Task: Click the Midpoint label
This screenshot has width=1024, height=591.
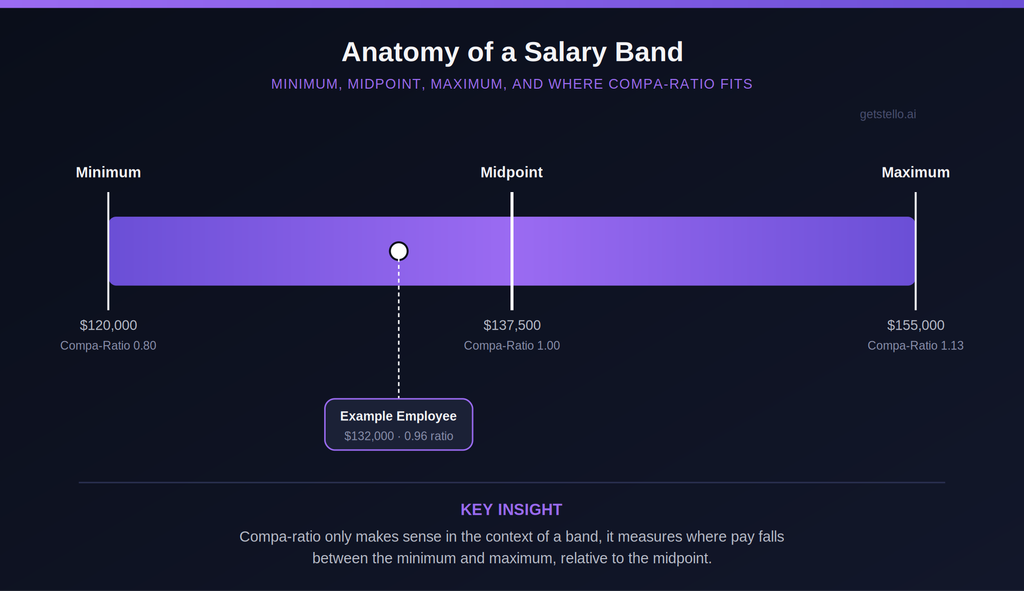Action: (511, 172)
